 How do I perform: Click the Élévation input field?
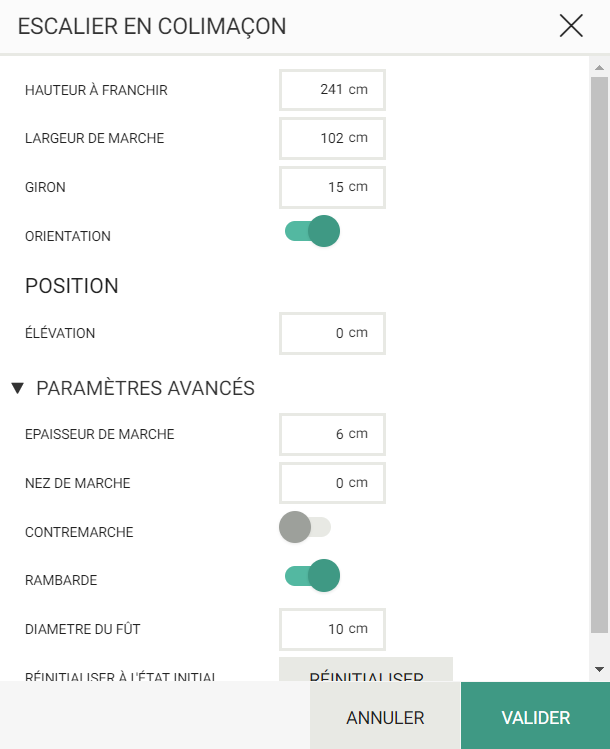tap(332, 333)
